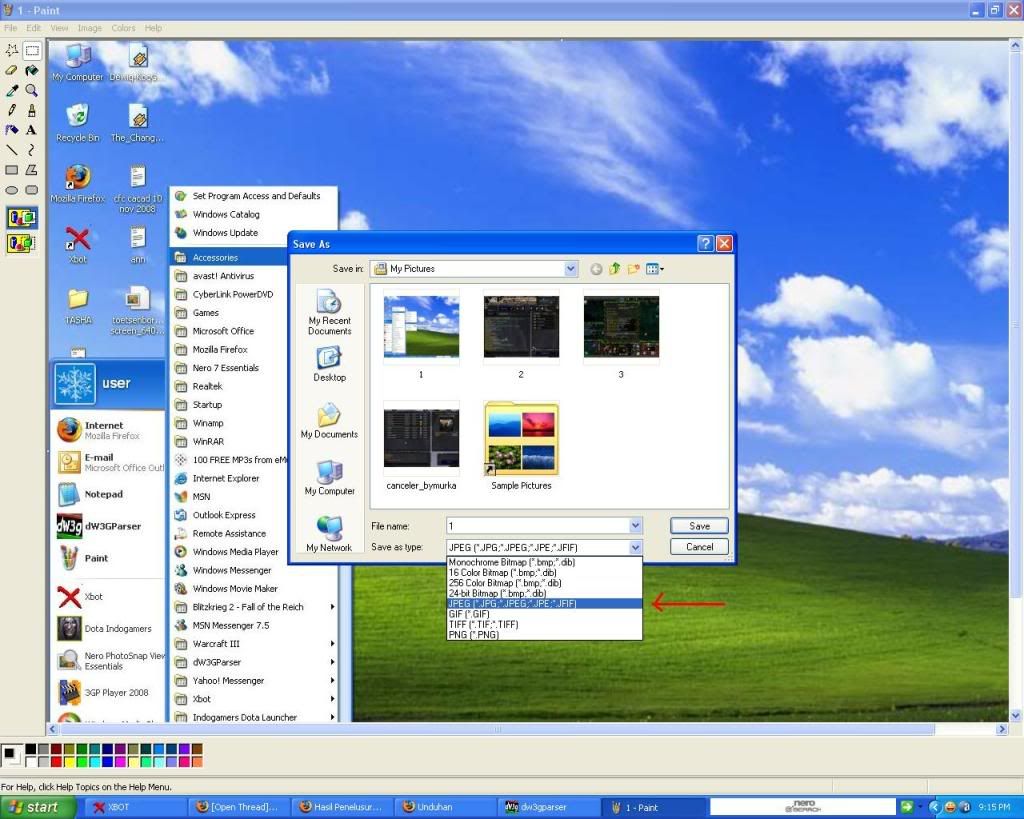Select the Fill With Color bucket tool
Image resolution: width=1024 pixels, height=819 pixels.
coord(32,70)
